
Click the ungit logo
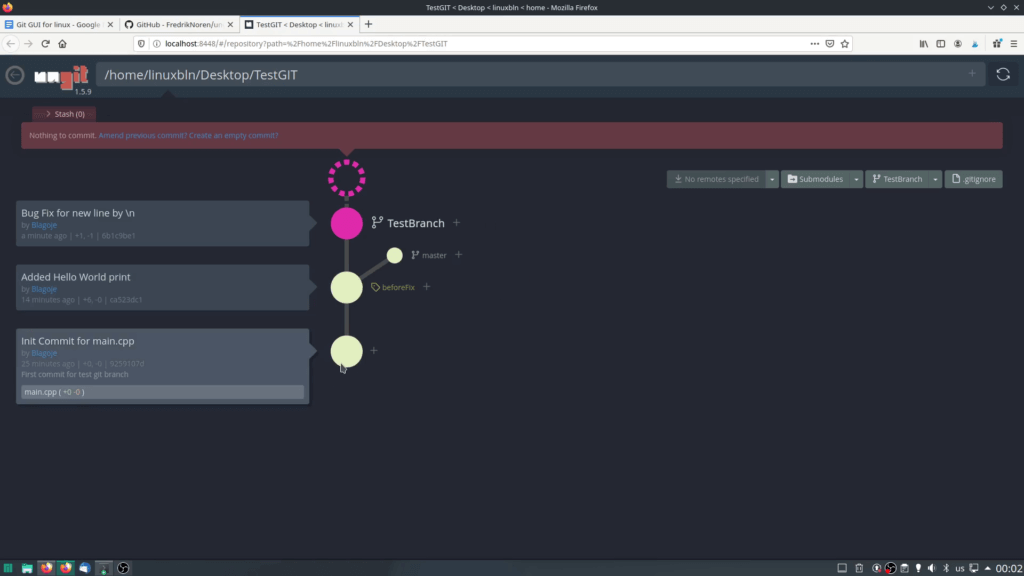(61, 76)
